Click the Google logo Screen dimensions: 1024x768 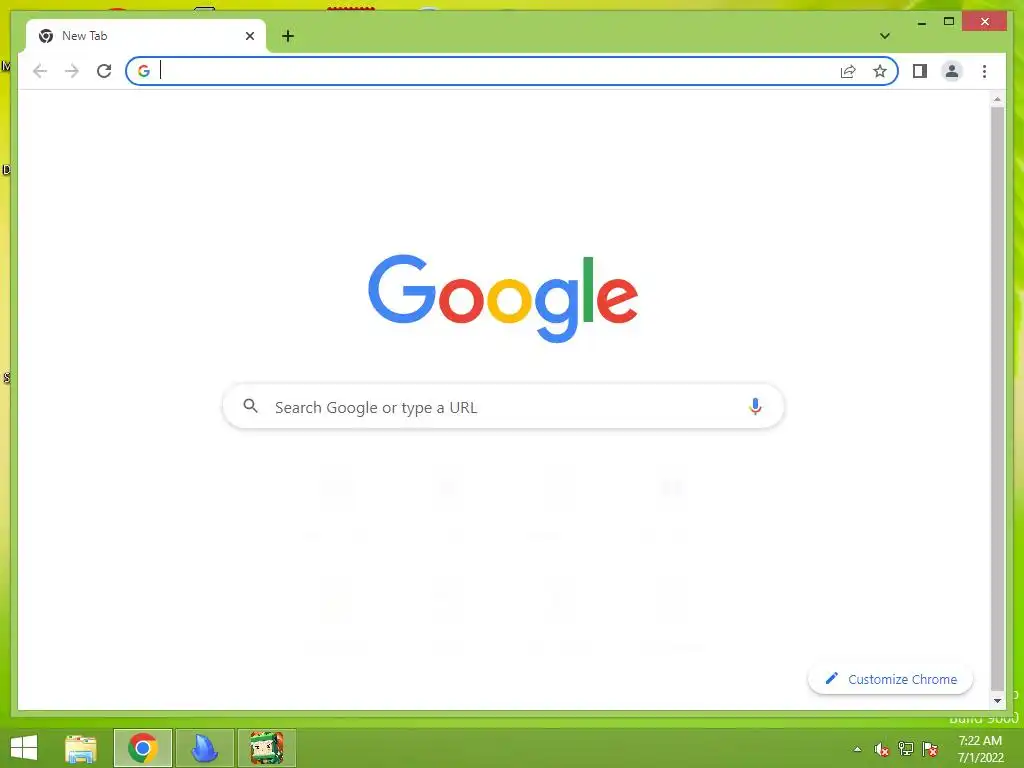pyautogui.click(x=503, y=298)
